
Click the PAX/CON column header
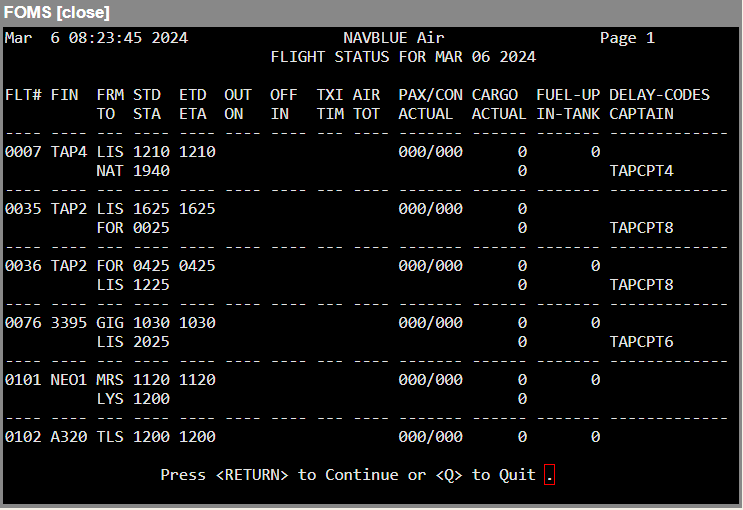430,95
